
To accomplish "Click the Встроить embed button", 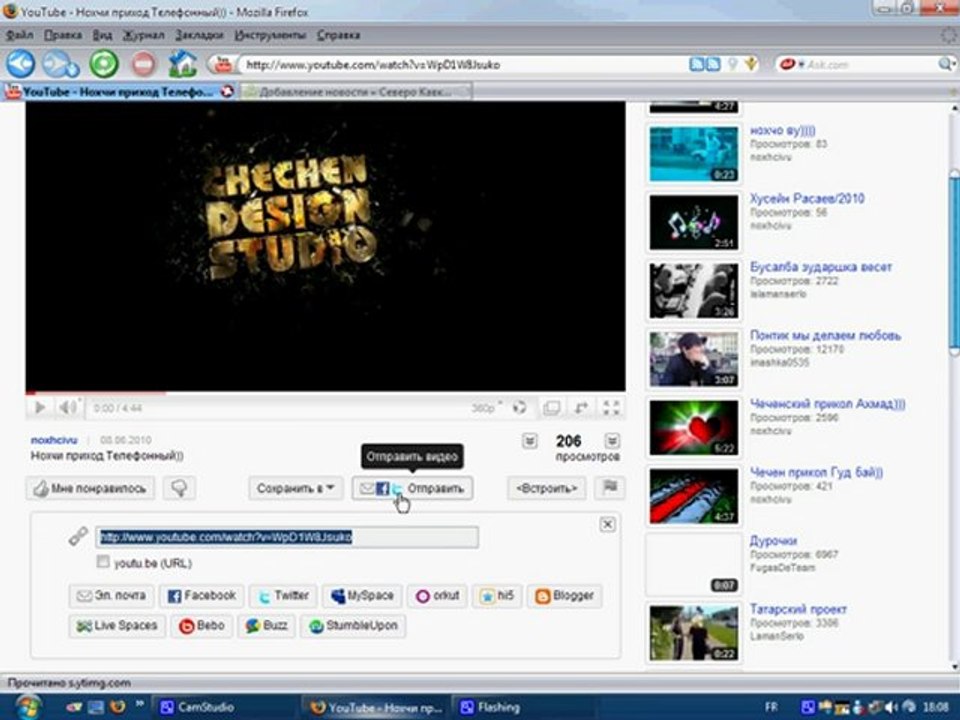I will point(546,488).
